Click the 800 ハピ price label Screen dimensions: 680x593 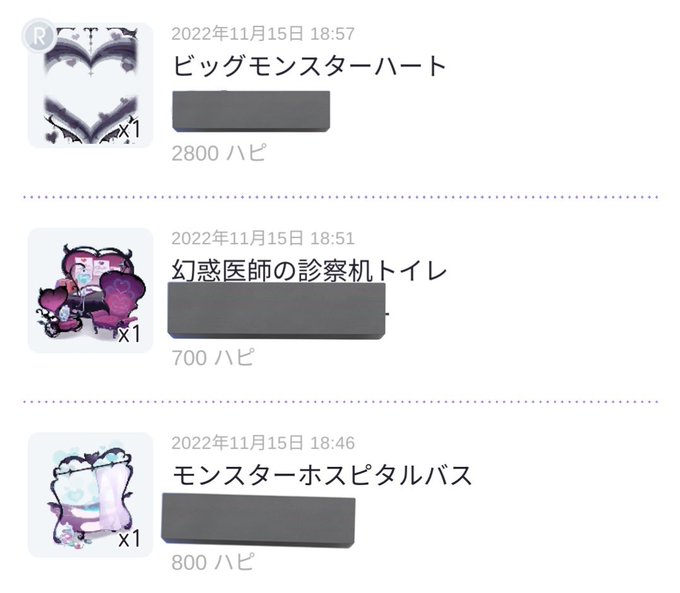(212, 562)
